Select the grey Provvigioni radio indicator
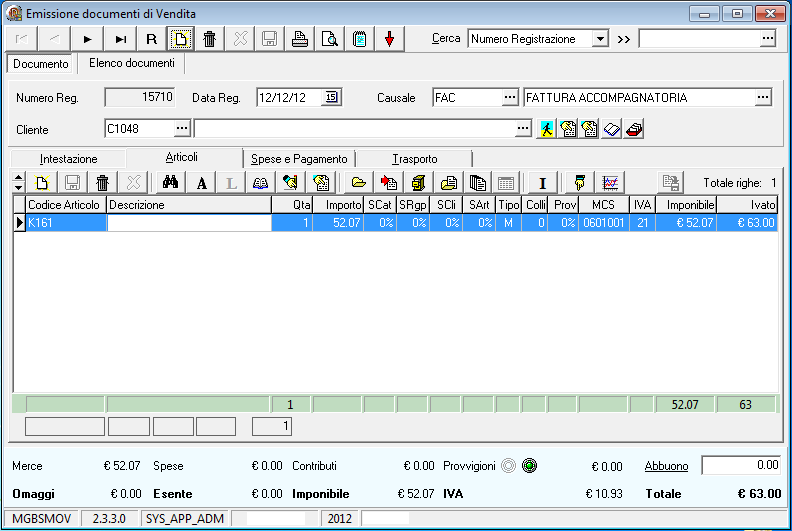Viewport: 792px width, 531px height. [x=509, y=465]
